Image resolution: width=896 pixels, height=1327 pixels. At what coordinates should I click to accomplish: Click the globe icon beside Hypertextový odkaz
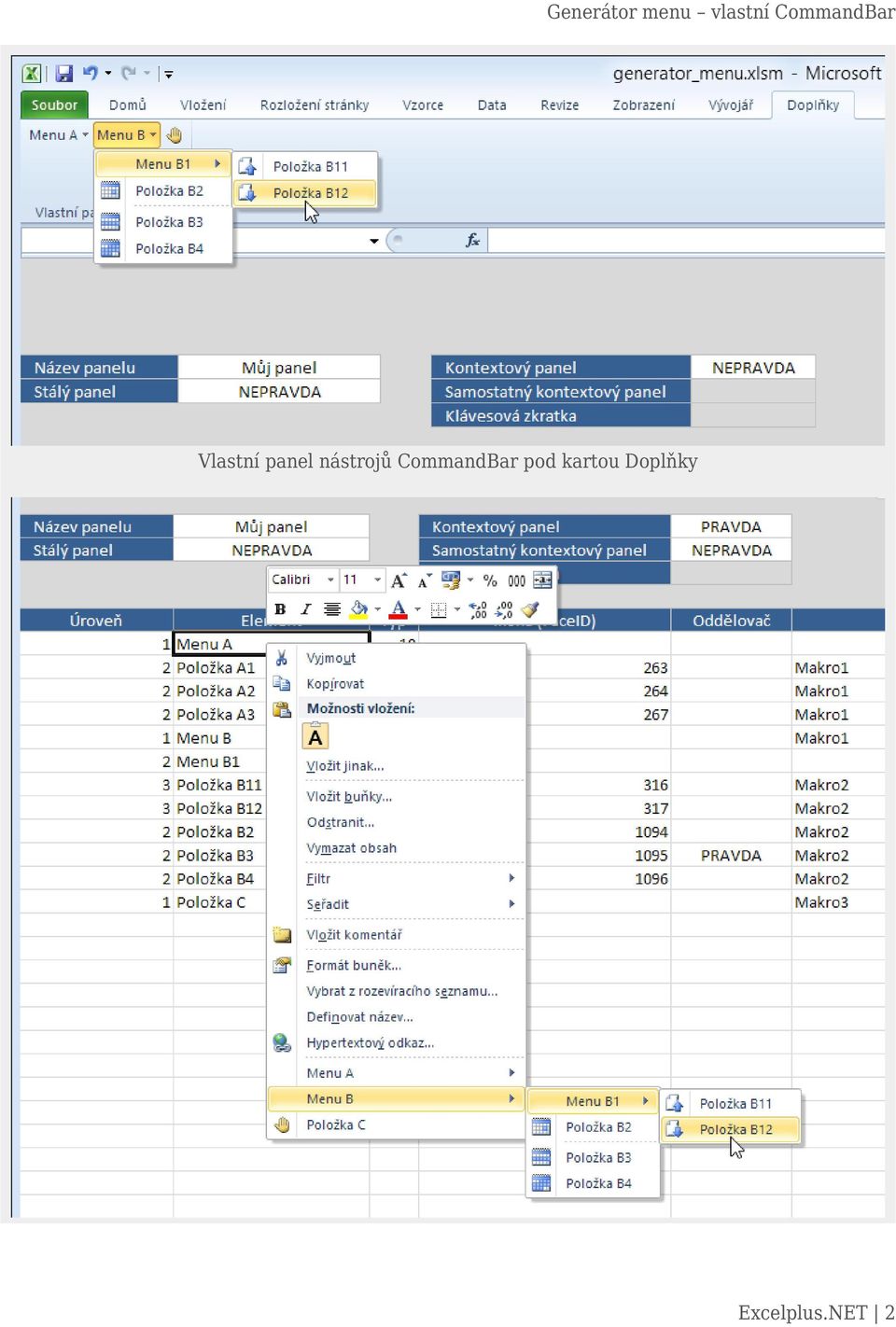[282, 1042]
